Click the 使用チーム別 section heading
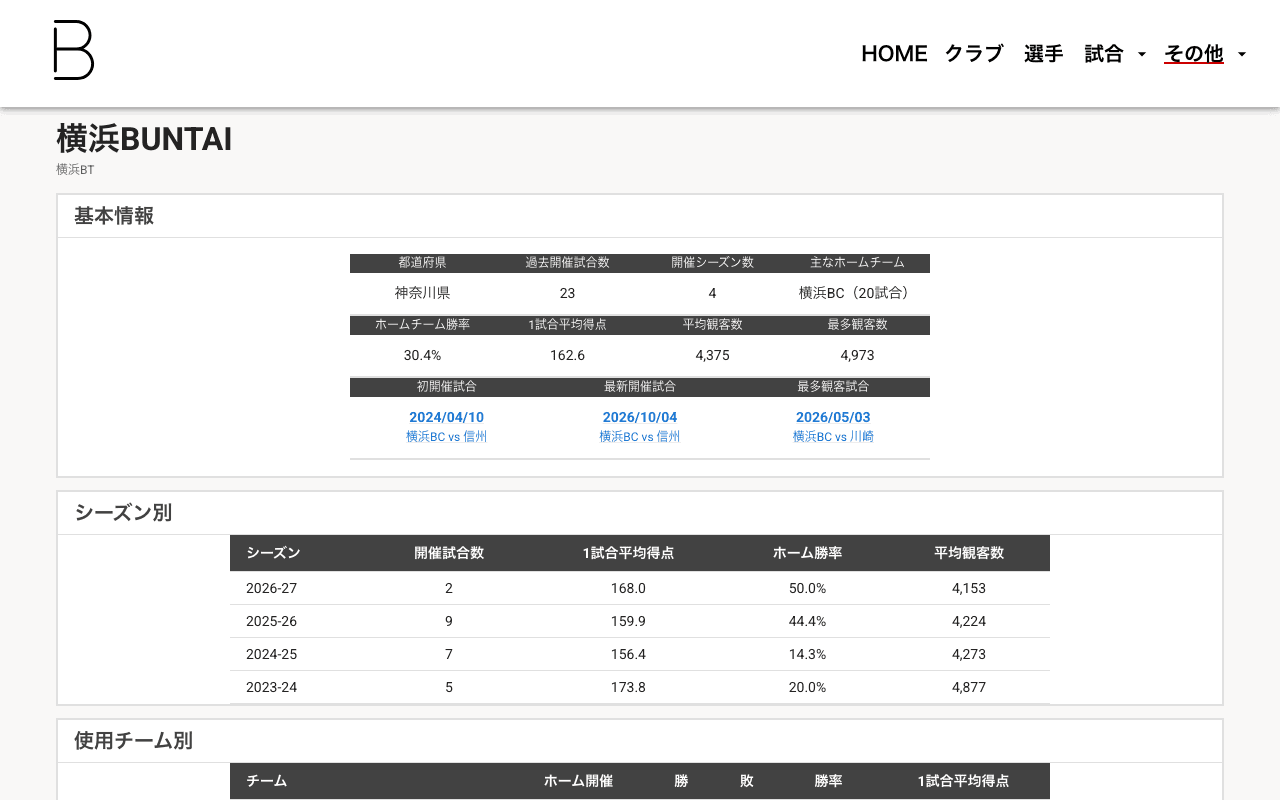1280x800 pixels. [133, 741]
